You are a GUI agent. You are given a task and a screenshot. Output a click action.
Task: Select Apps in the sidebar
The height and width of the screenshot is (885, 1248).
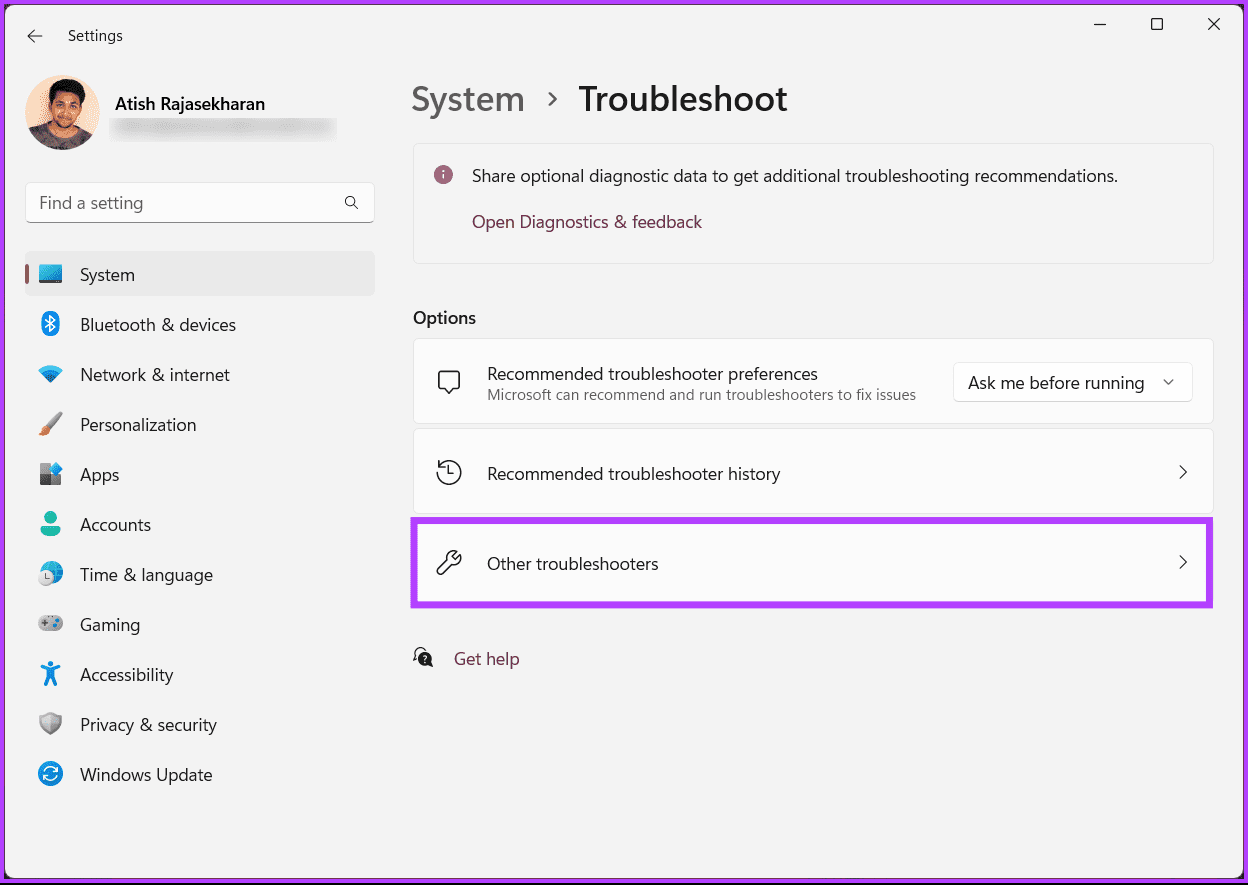click(x=100, y=475)
